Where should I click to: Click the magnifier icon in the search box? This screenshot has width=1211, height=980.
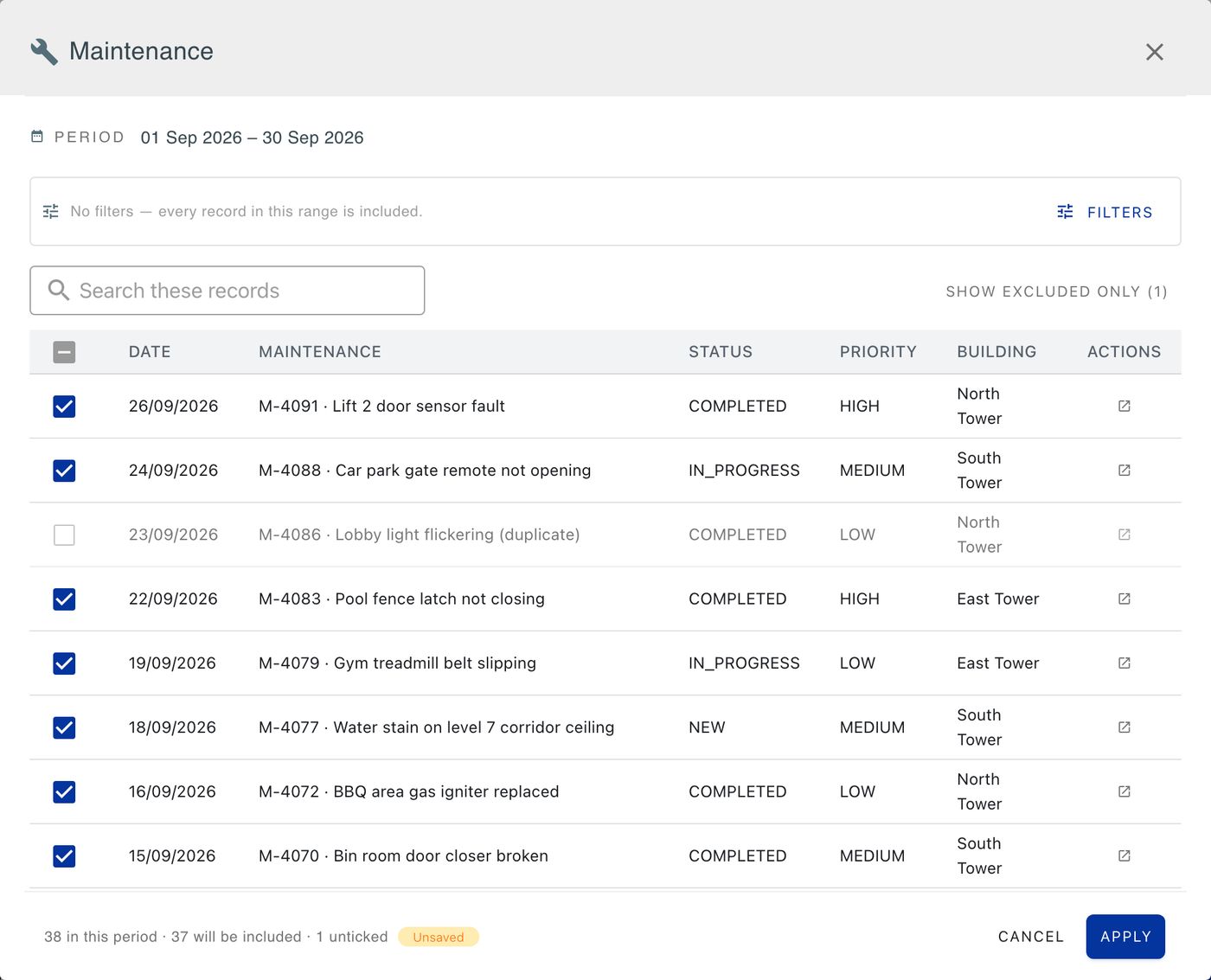tap(58, 290)
